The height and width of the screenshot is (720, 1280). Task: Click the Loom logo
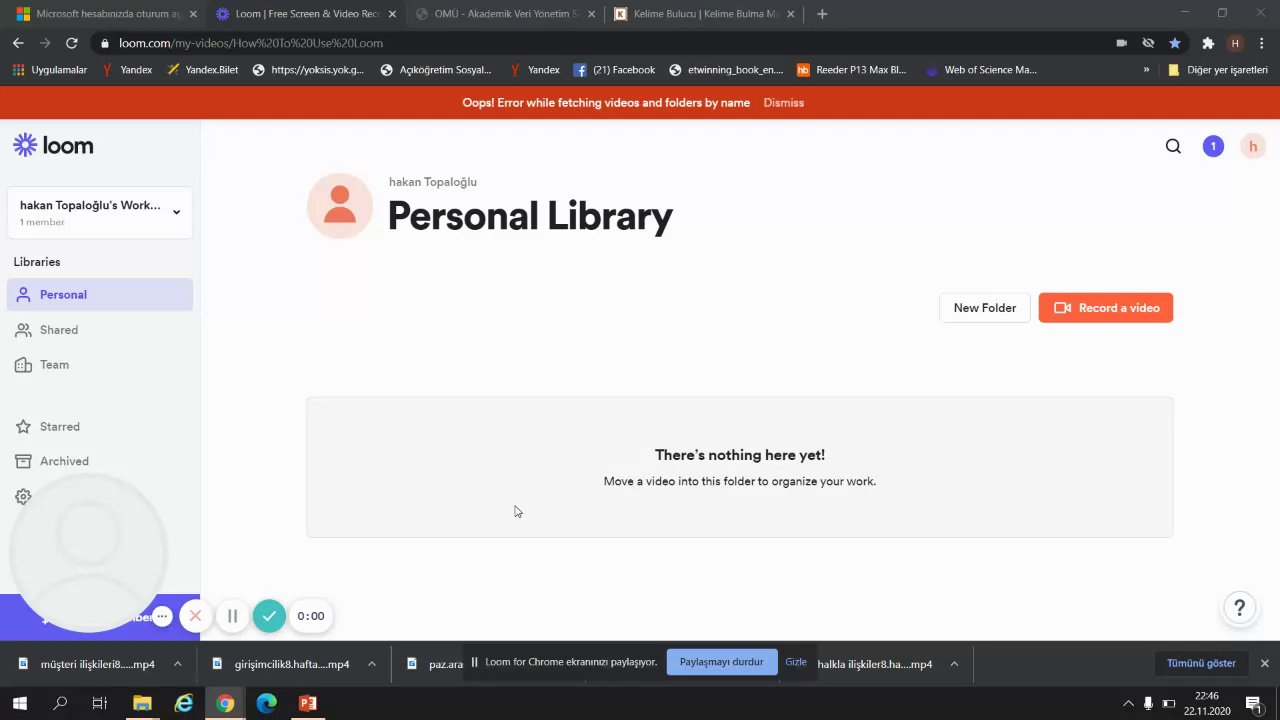(x=53, y=145)
